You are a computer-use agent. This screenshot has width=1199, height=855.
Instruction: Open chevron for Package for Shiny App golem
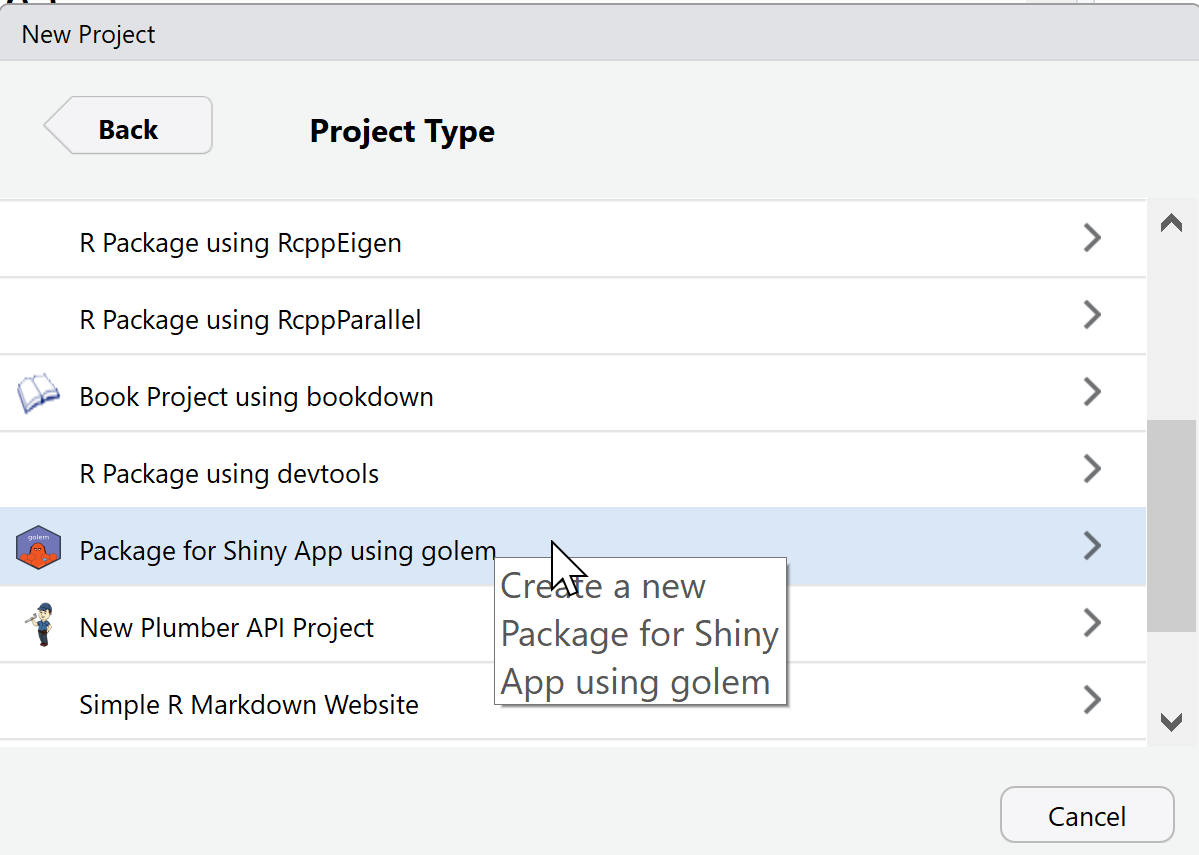point(1092,545)
